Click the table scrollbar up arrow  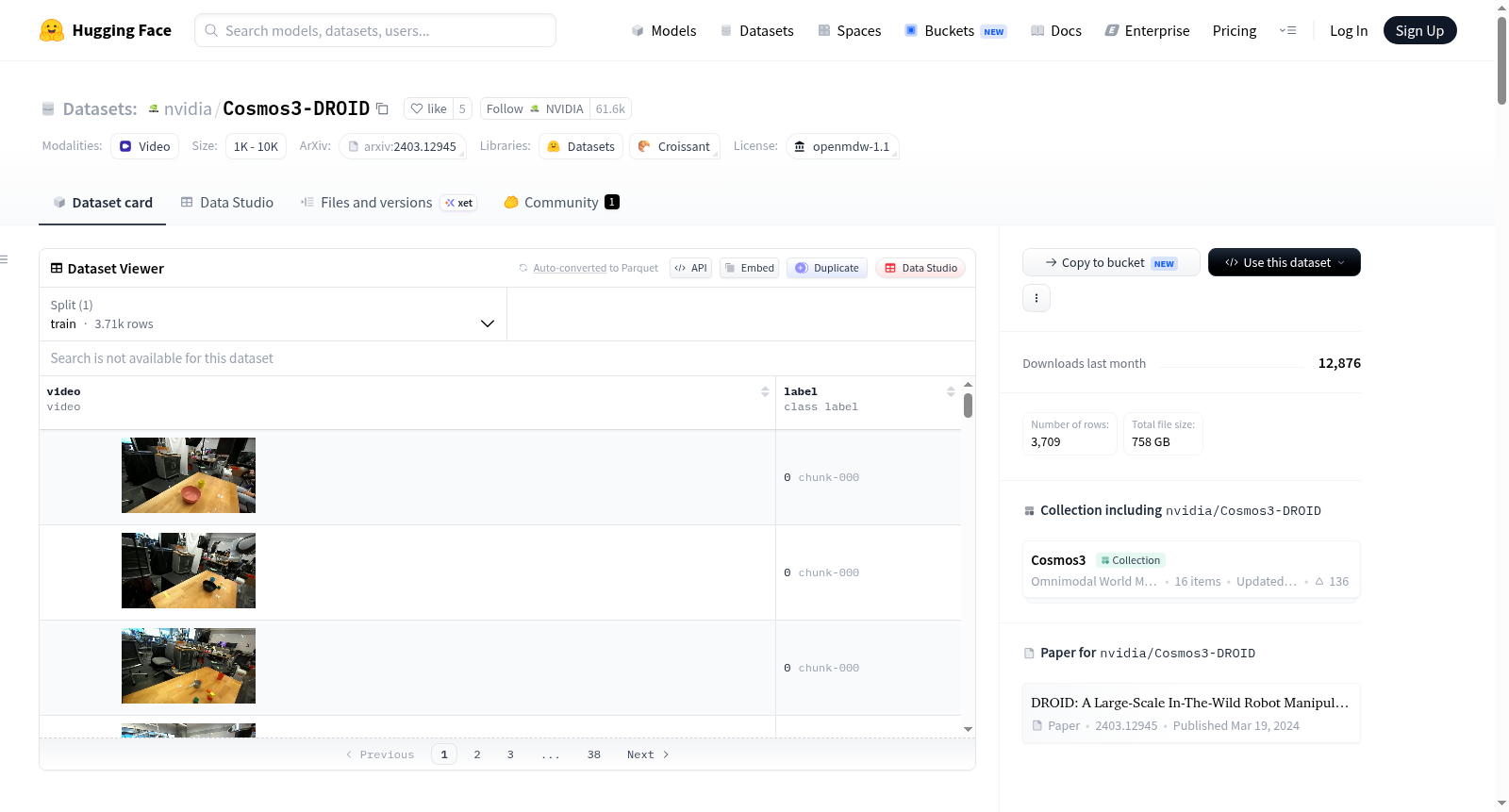(968, 385)
